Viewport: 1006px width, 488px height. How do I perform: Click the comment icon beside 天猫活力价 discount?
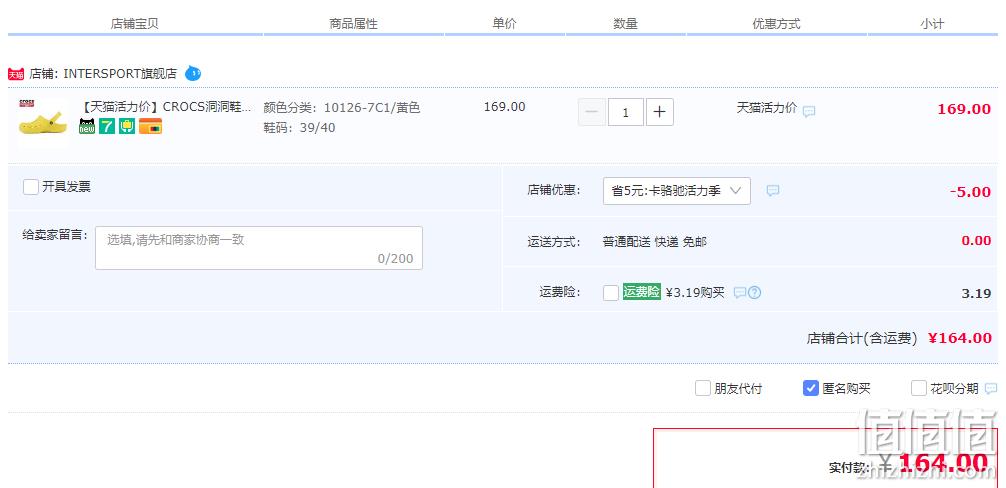[809, 112]
